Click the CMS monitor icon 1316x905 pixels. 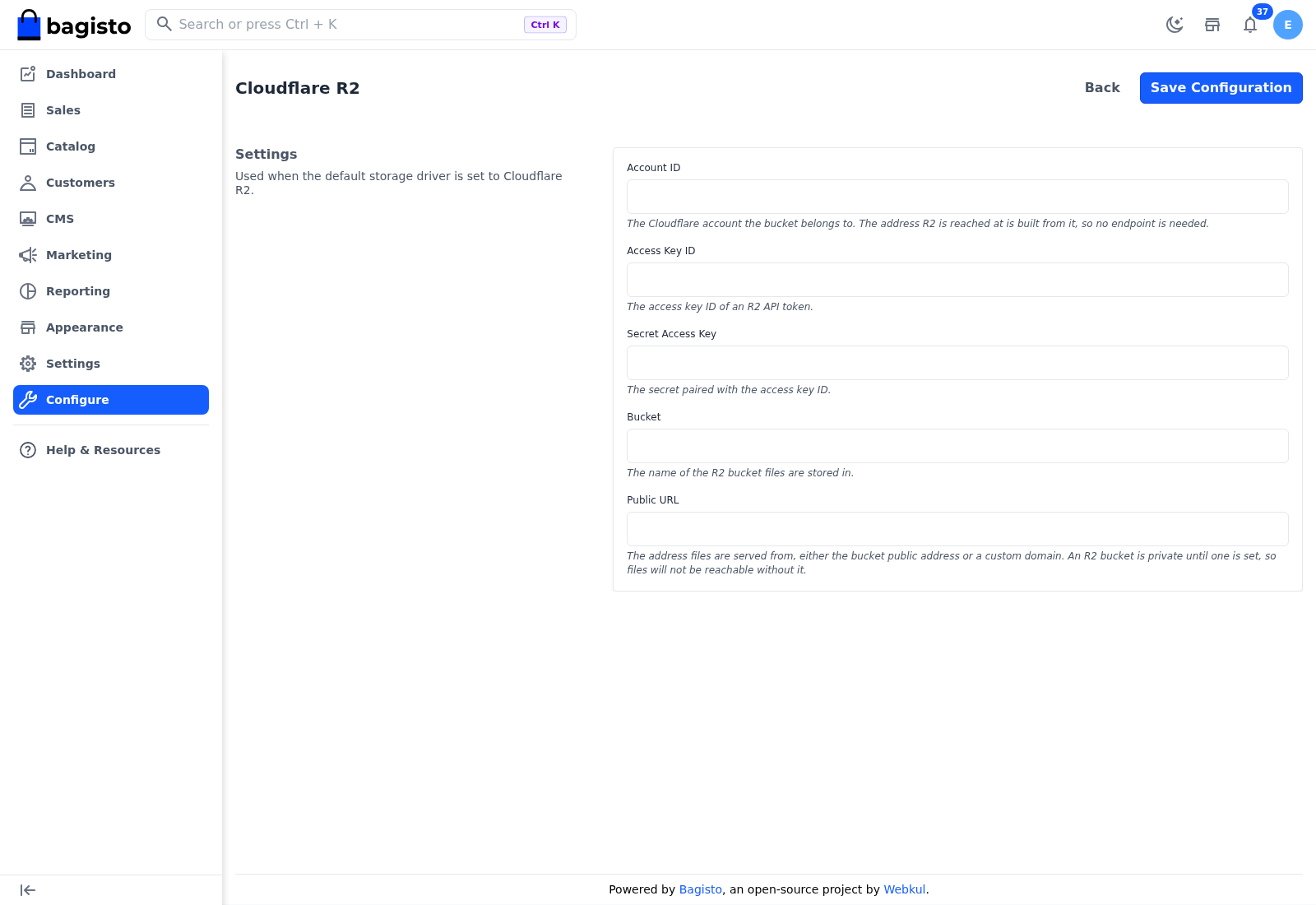pos(28,219)
